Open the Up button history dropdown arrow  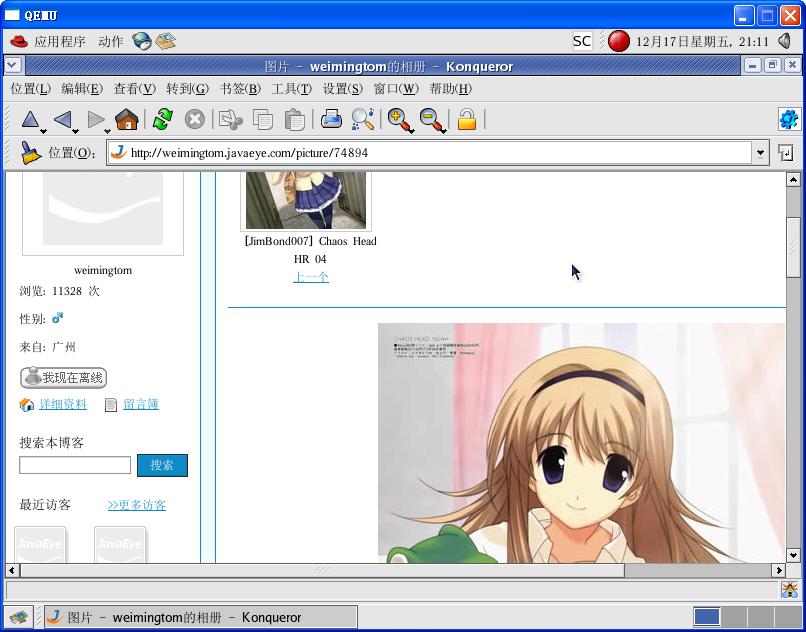point(43,131)
